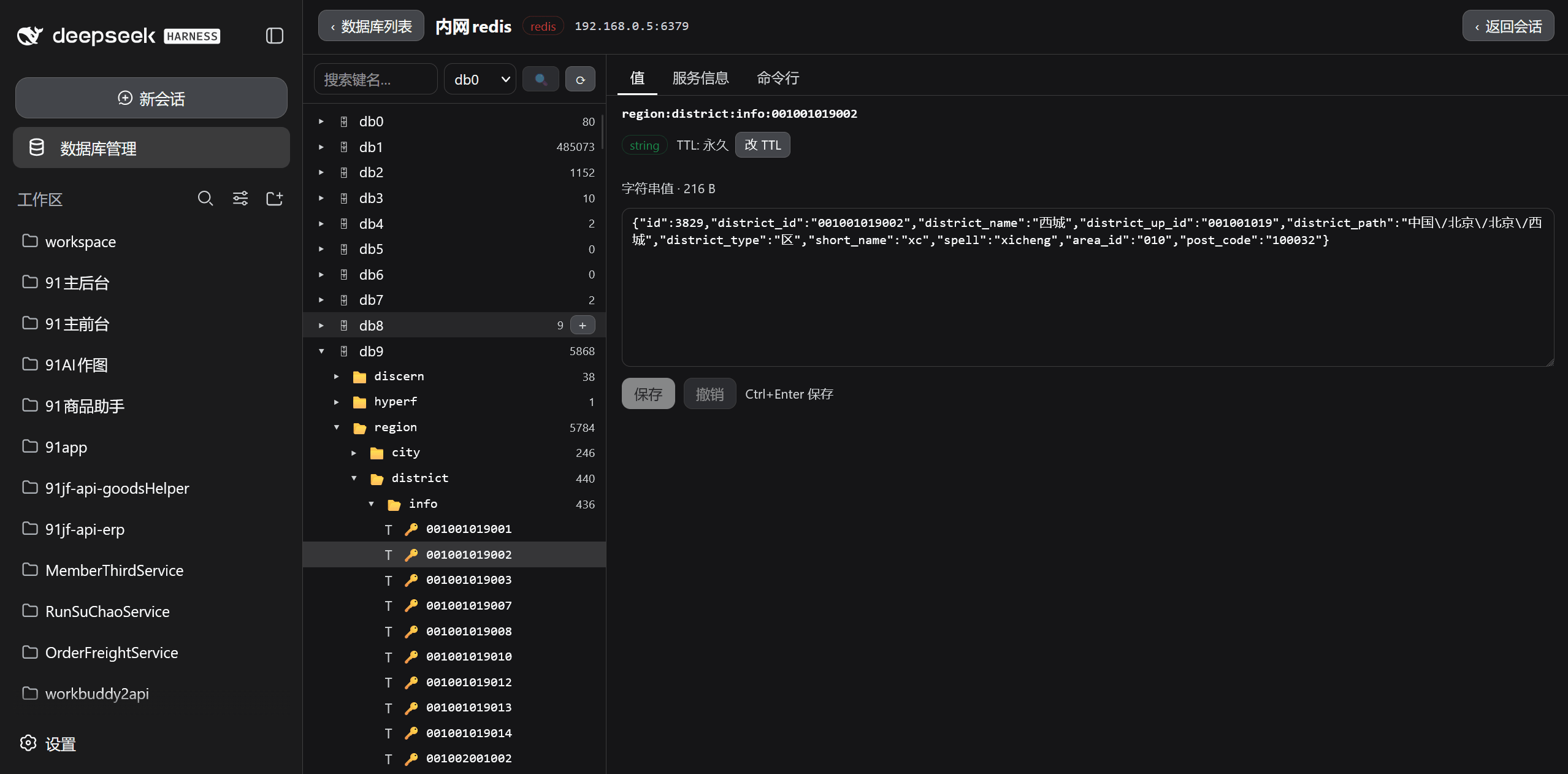Click key icon of 001001019008
The image size is (1568, 774).
(x=411, y=631)
